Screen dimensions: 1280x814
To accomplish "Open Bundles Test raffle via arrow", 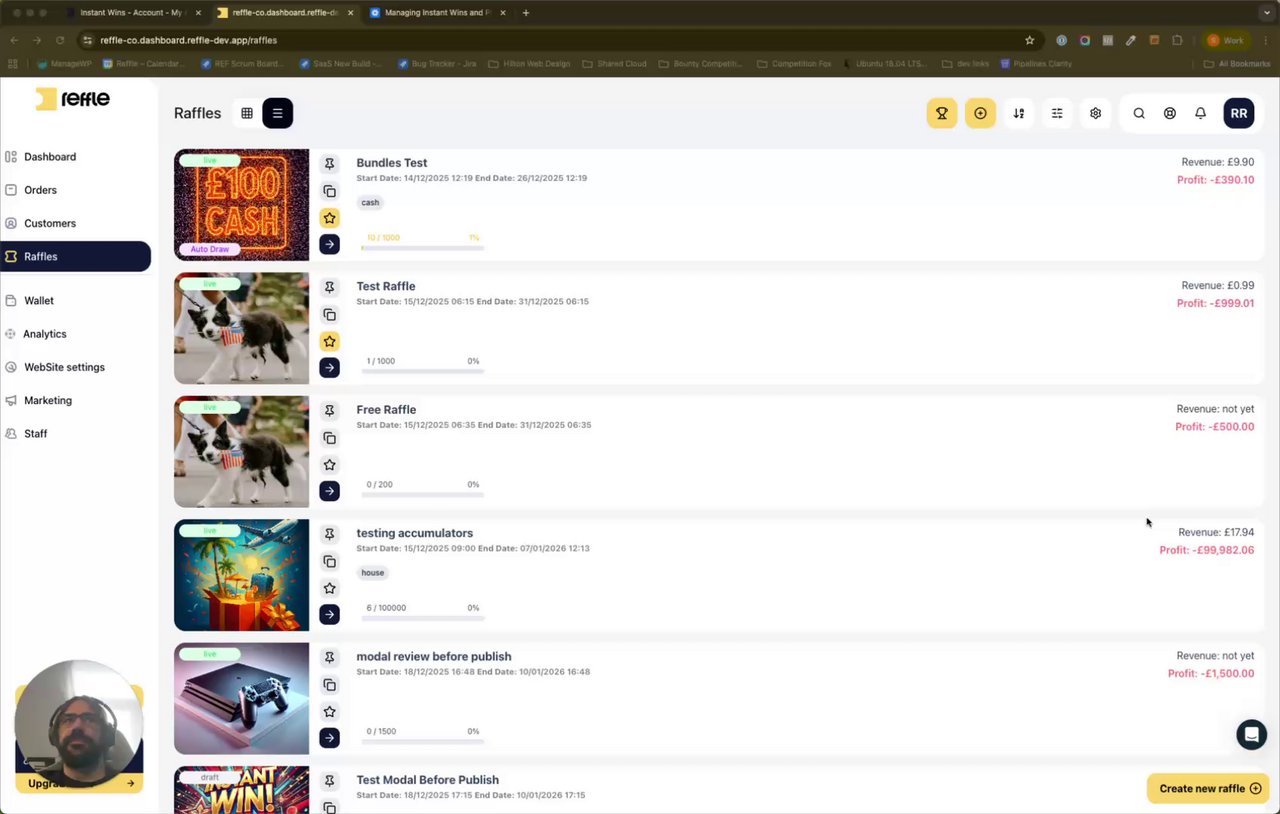I will click(x=329, y=244).
